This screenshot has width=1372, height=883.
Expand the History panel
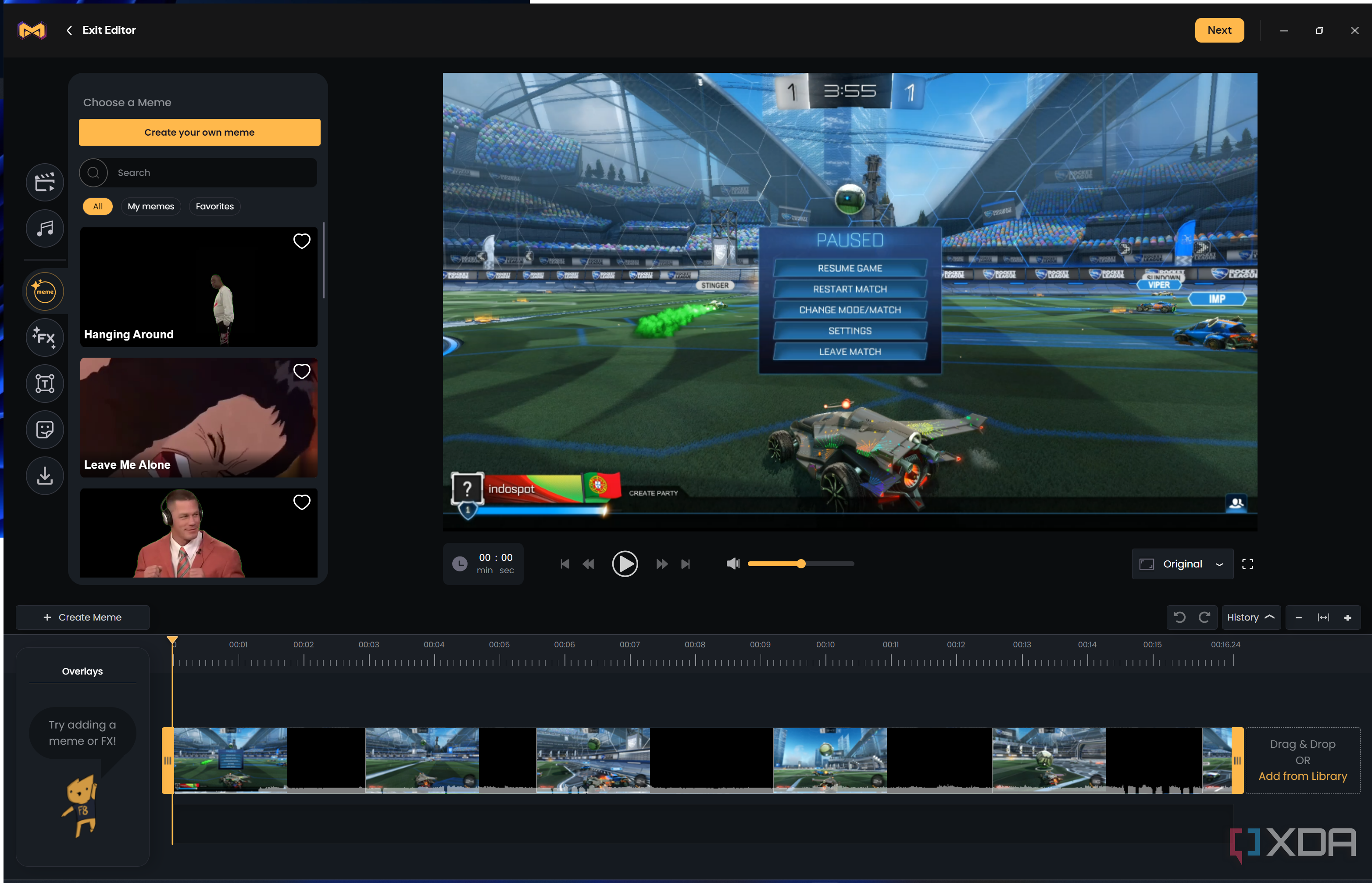click(x=1251, y=617)
